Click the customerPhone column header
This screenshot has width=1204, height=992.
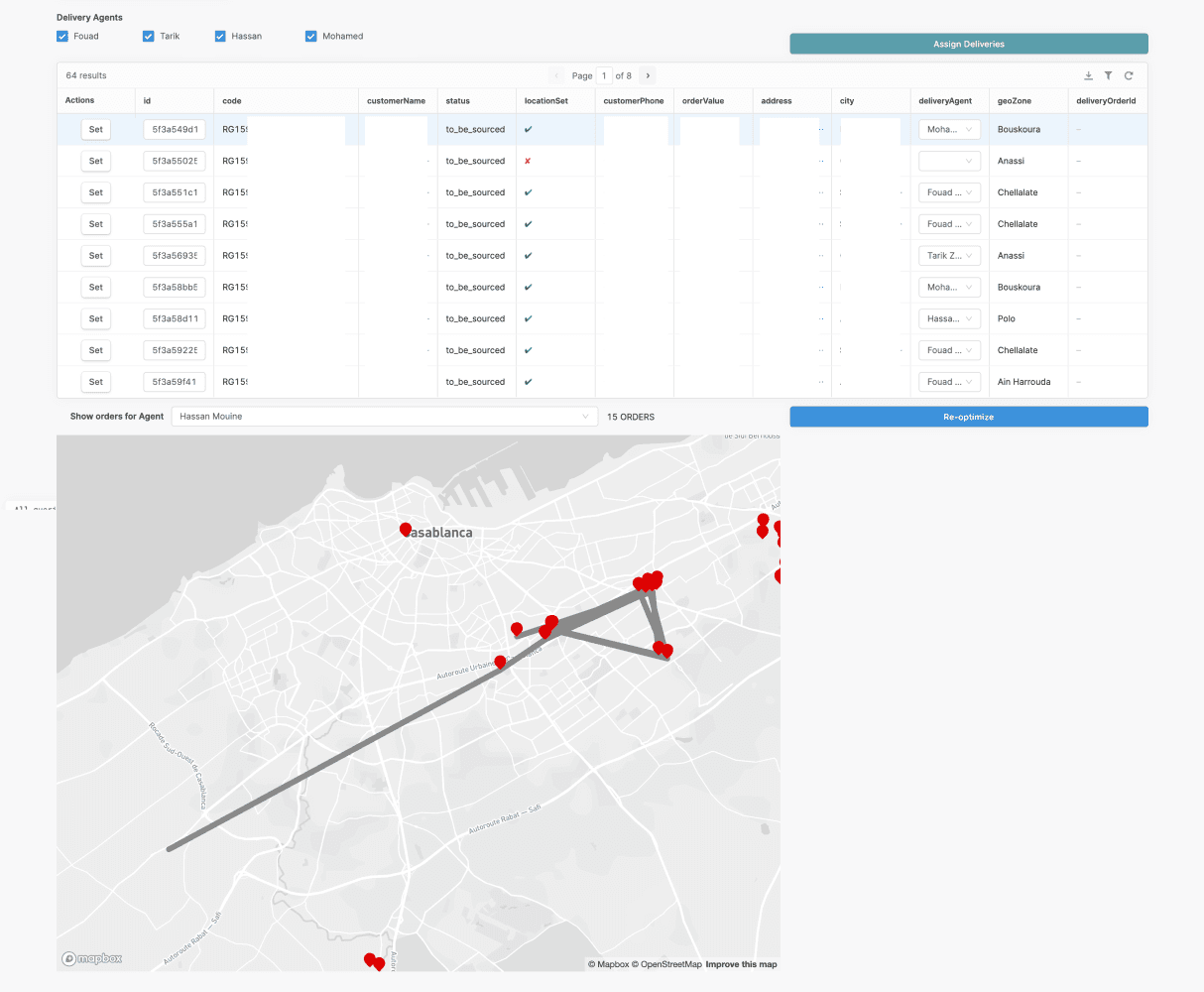point(634,101)
